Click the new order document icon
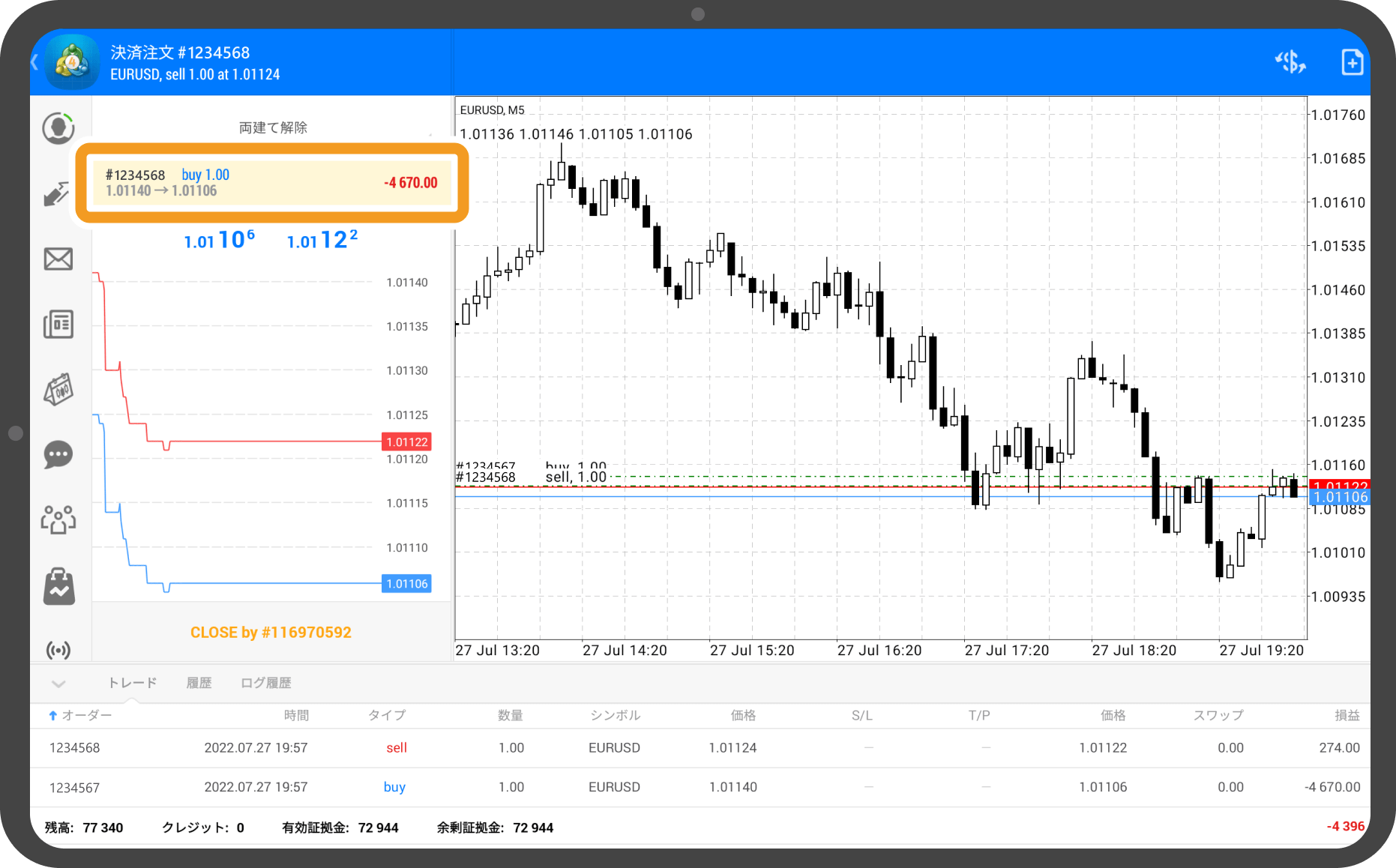 point(1352,62)
